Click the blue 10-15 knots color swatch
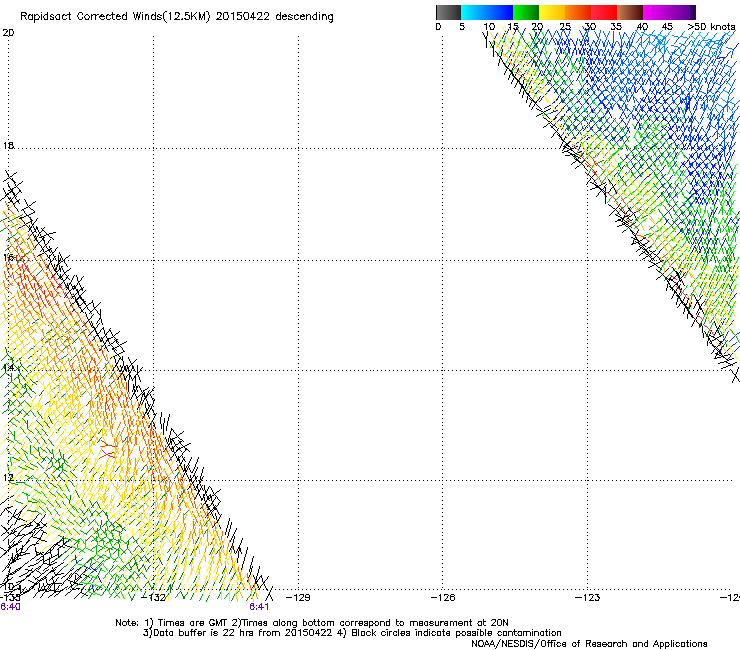The image size is (740, 650). coord(500,12)
